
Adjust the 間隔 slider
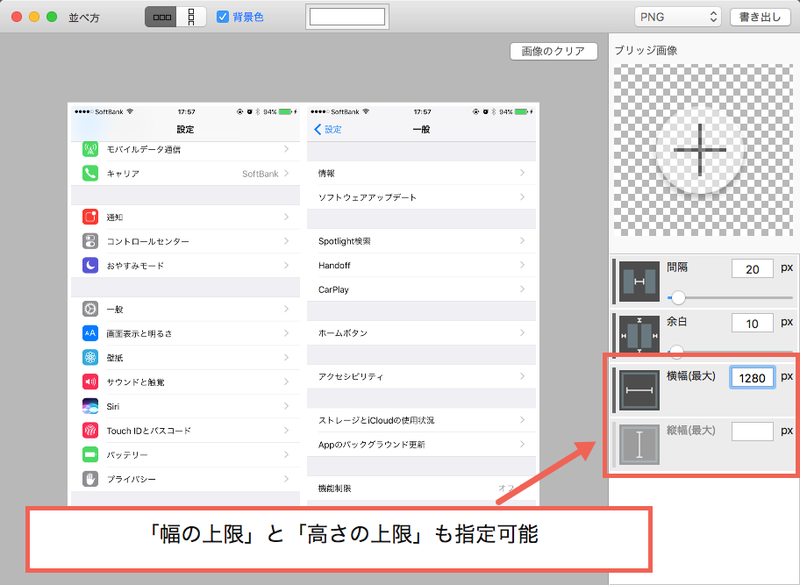679,297
